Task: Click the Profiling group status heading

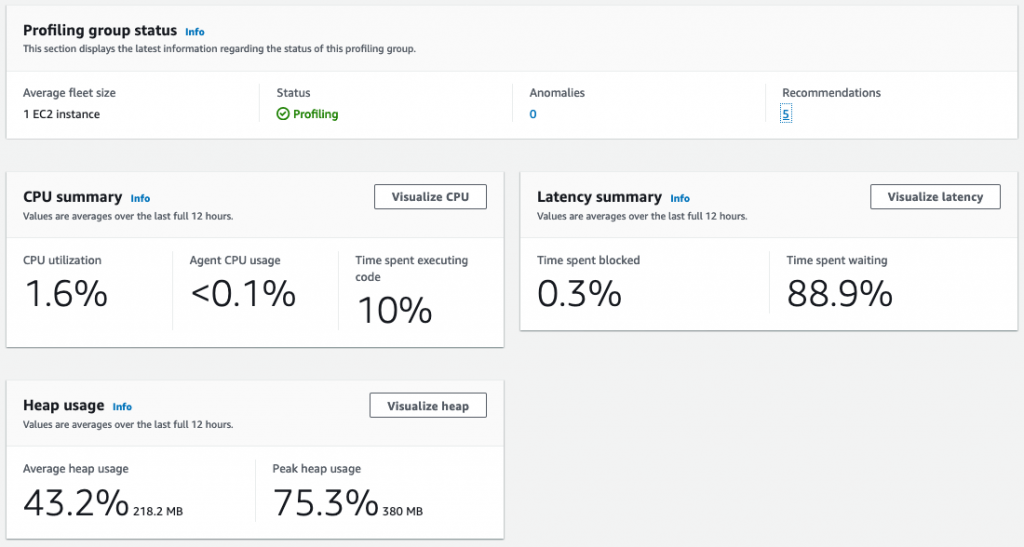Action: tap(100, 31)
